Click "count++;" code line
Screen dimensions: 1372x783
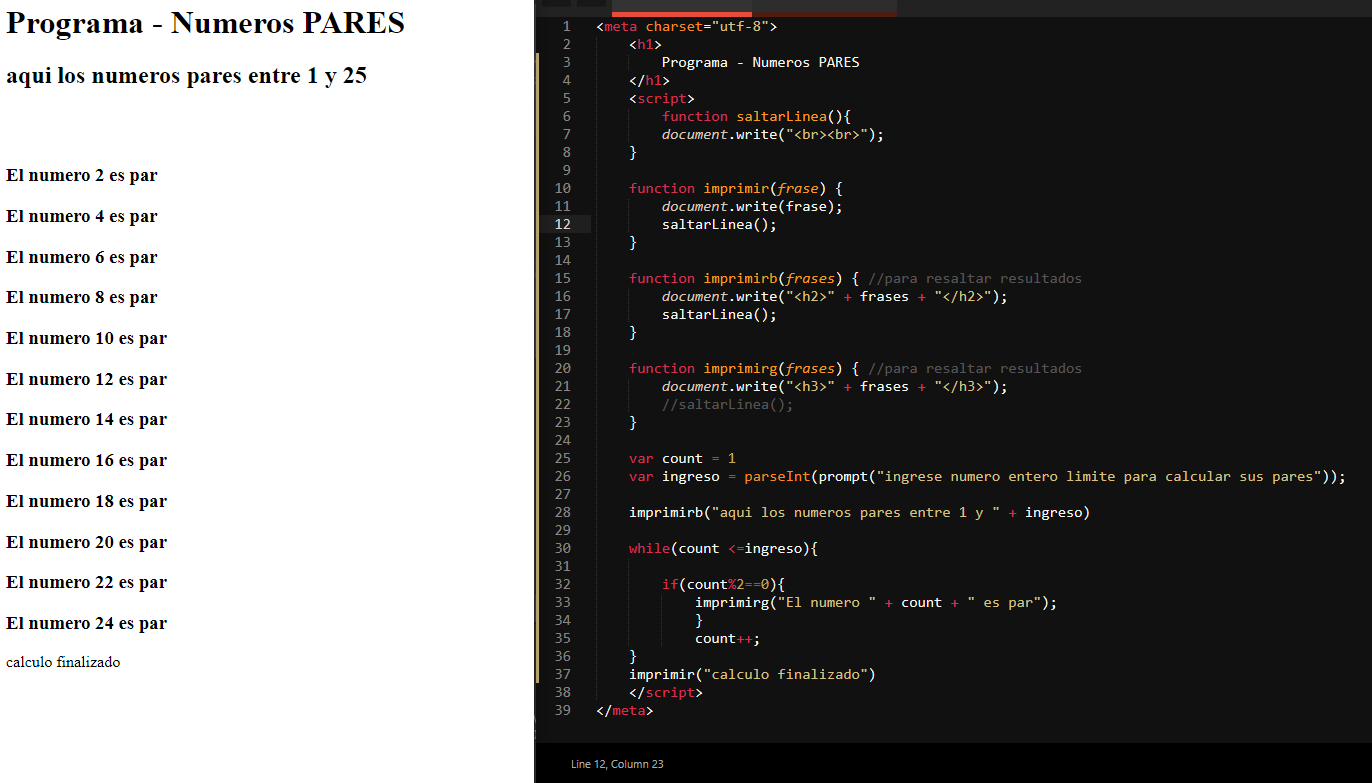tap(727, 638)
